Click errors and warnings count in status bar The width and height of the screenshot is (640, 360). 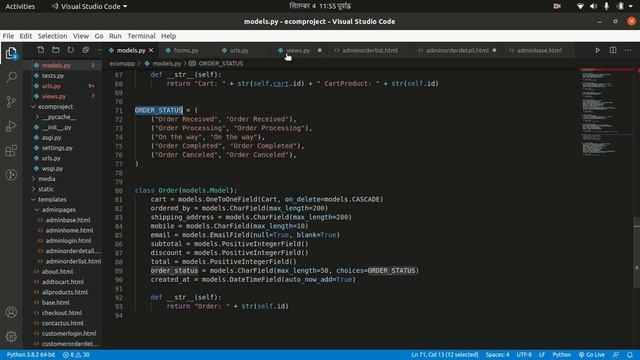[x=76, y=355]
